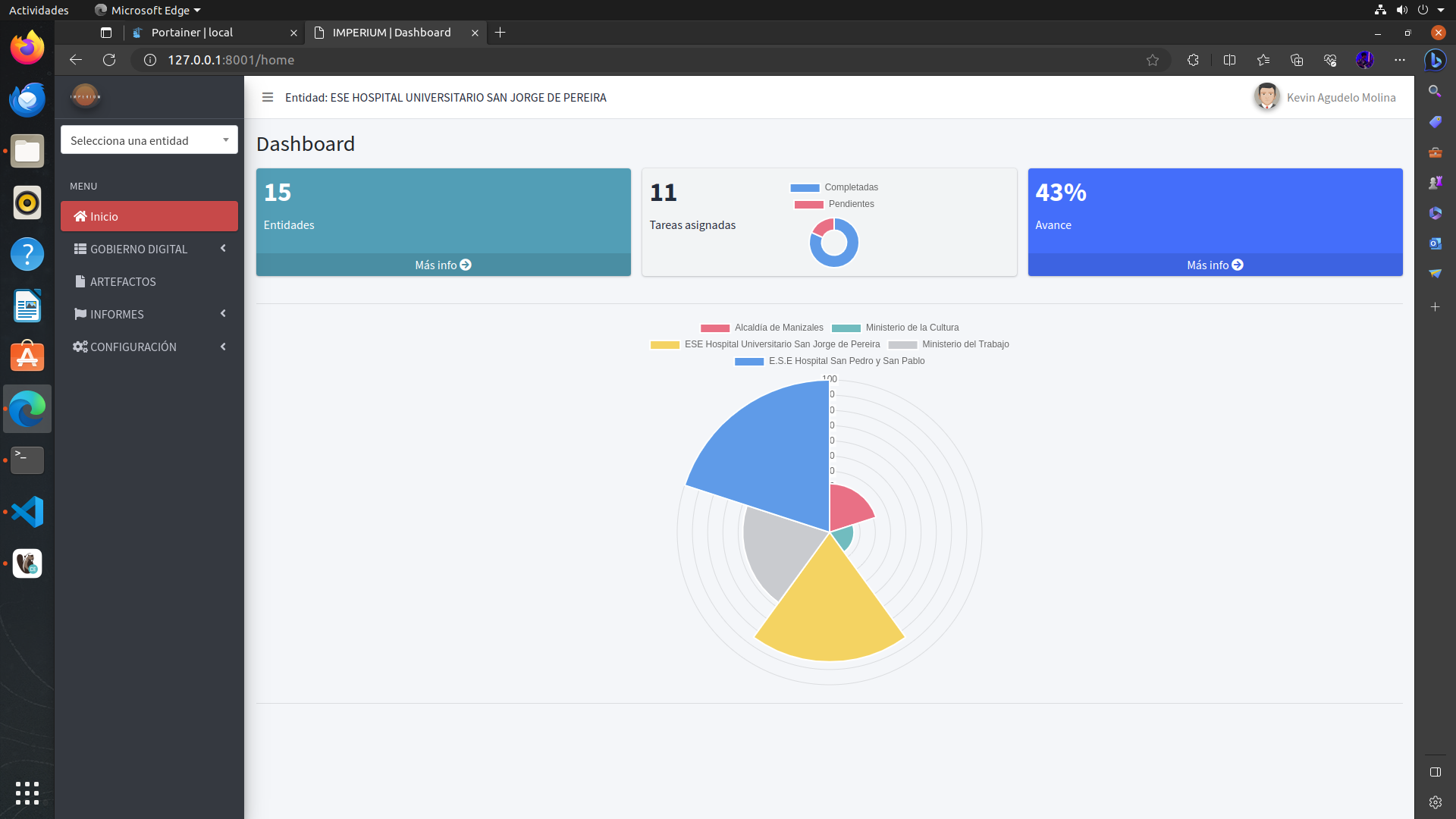Image resolution: width=1456 pixels, height=819 pixels.
Task: Reload the page with refresh icon
Action: pos(109,60)
